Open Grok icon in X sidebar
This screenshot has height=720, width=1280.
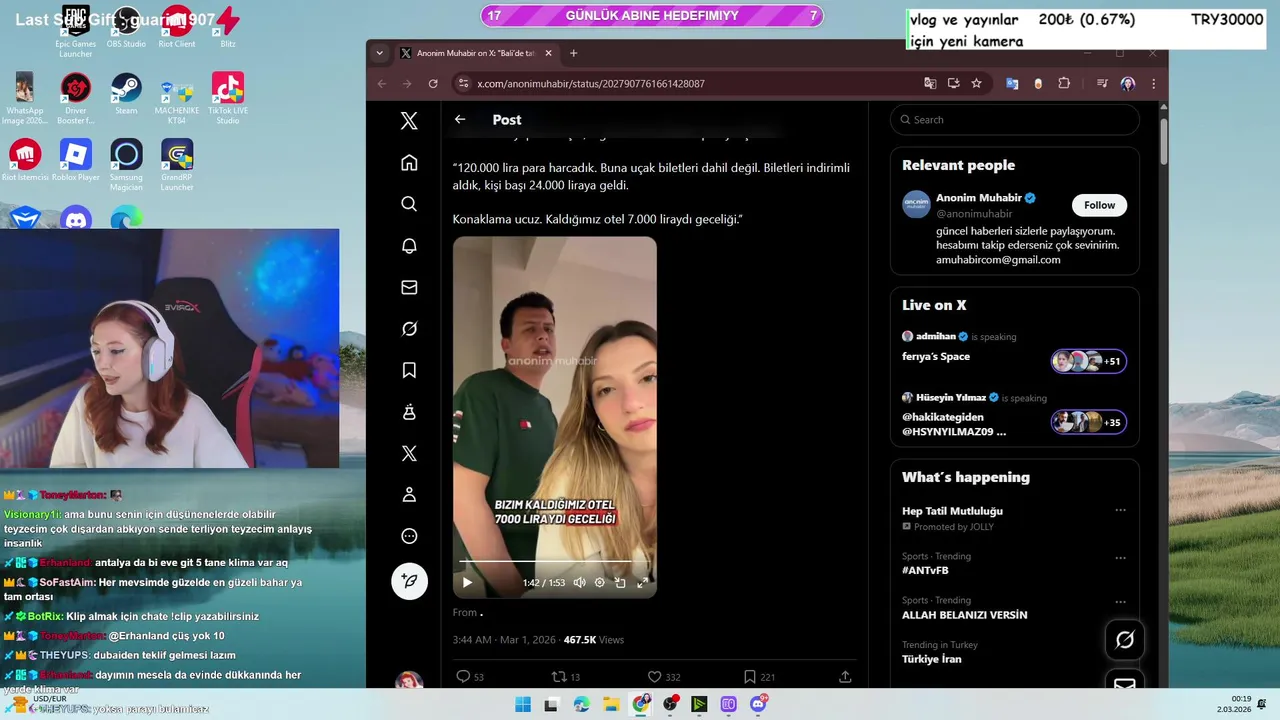409,329
